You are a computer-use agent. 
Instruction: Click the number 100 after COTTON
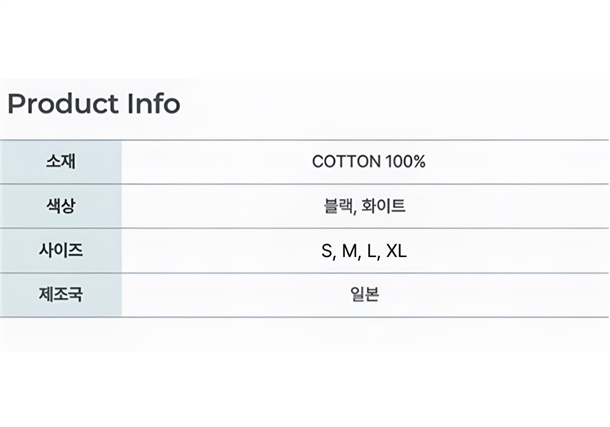tap(399, 161)
